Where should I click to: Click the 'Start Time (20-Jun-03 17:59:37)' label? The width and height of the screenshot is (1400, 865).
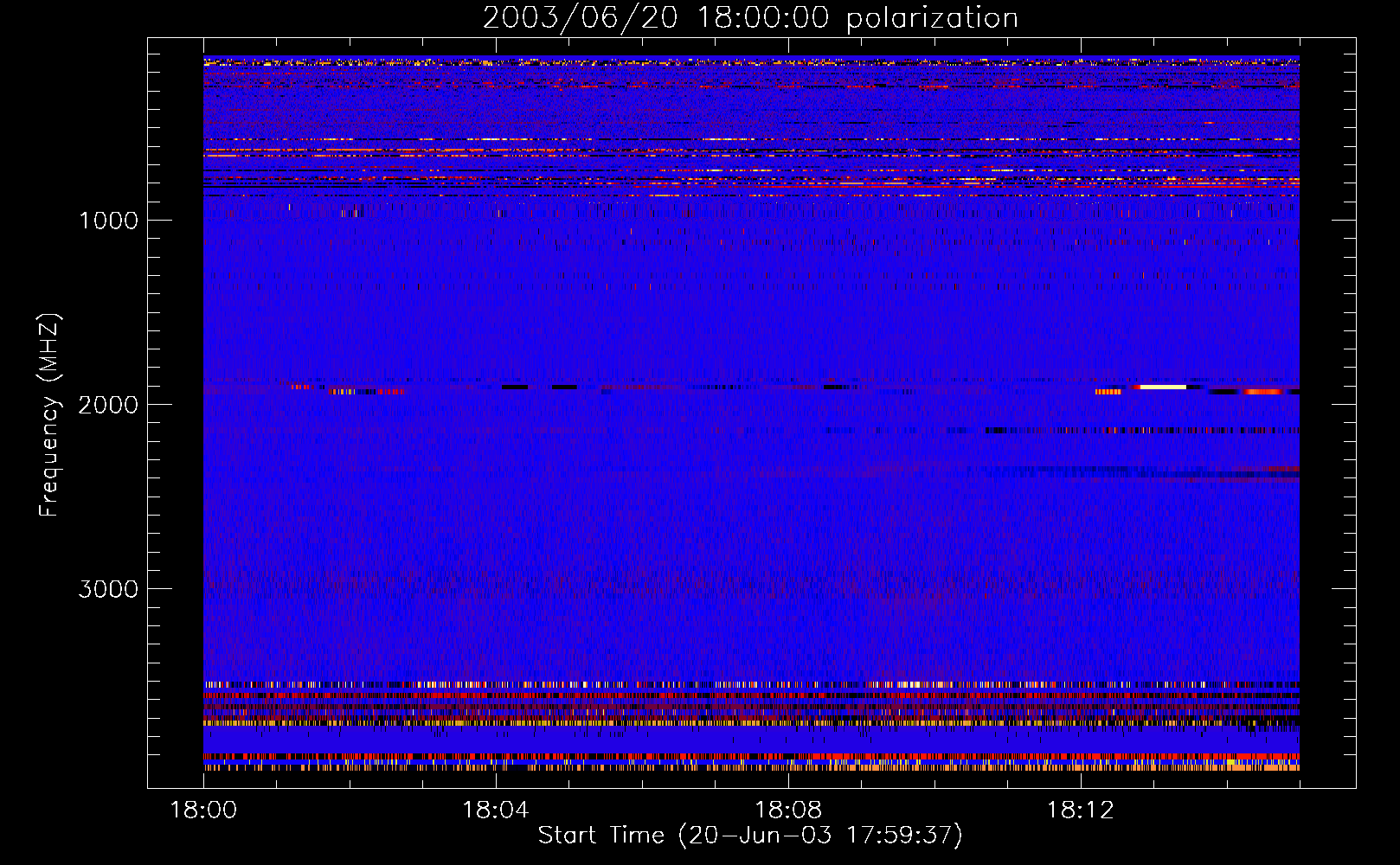(x=750, y=836)
